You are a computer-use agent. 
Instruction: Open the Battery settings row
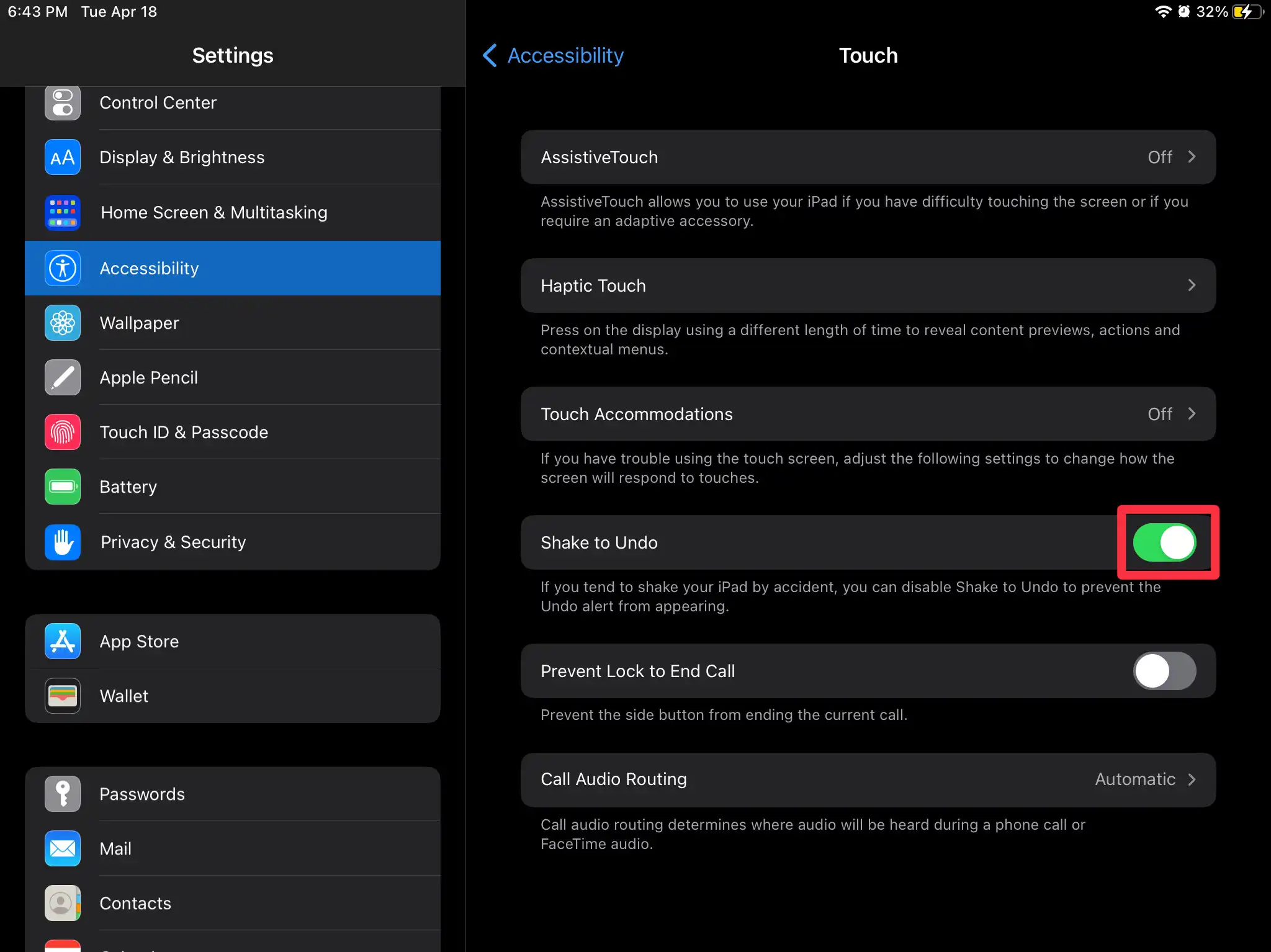233,487
